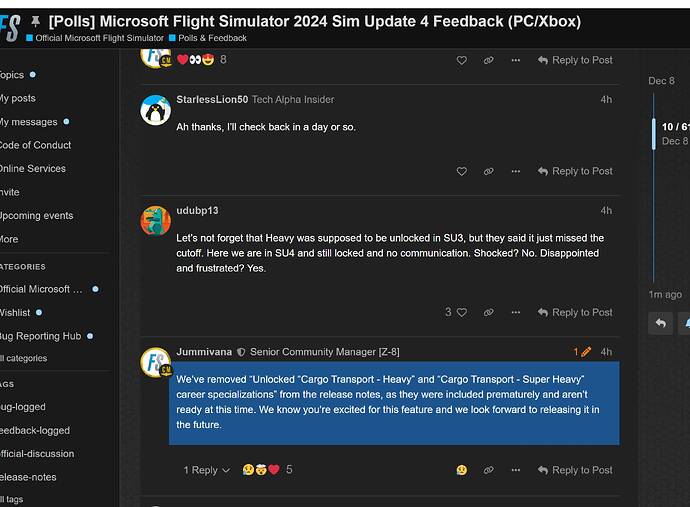Open more actions menu on Jummivana's post

point(516,470)
